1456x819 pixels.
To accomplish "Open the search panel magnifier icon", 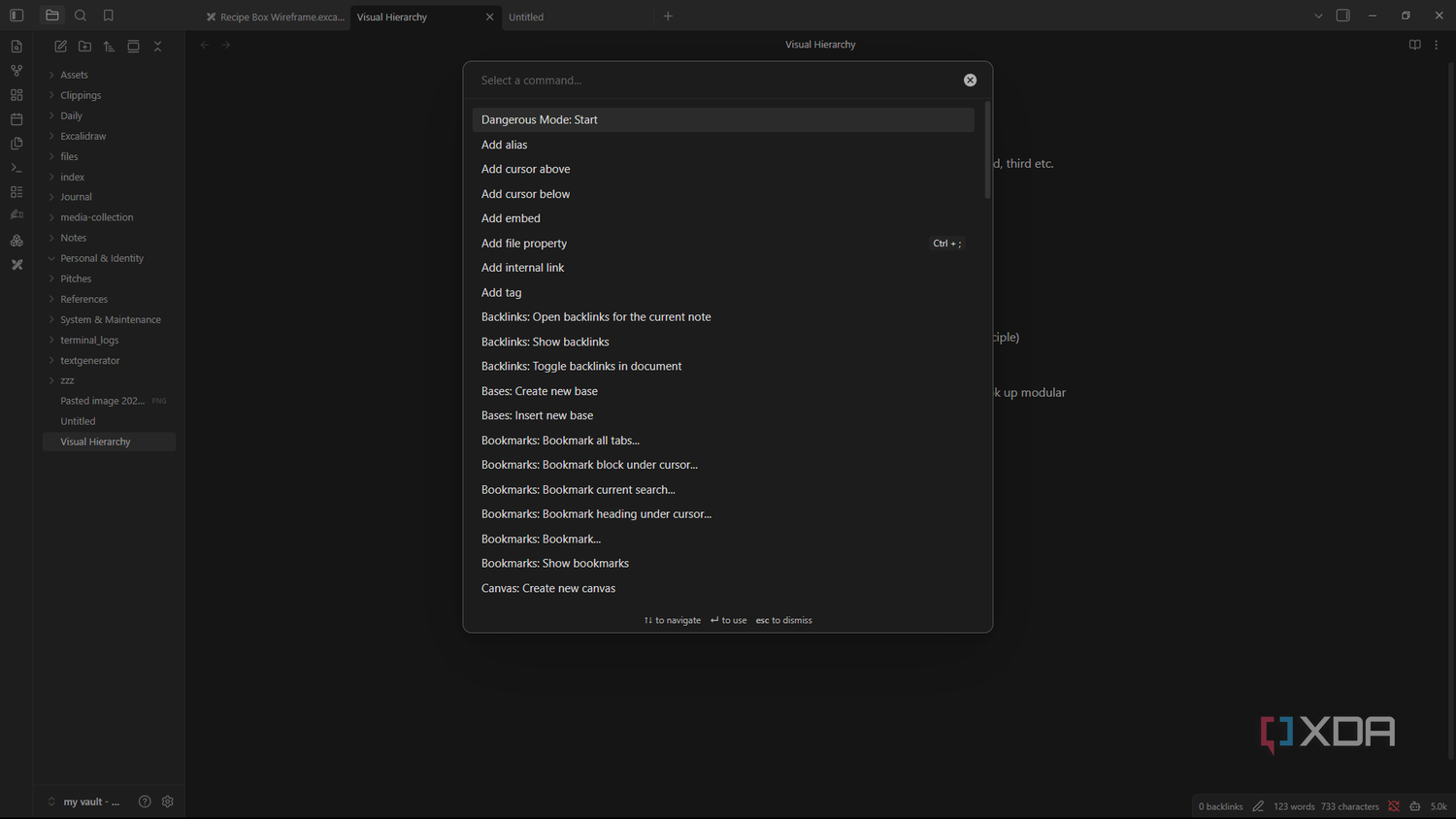I will (81, 16).
